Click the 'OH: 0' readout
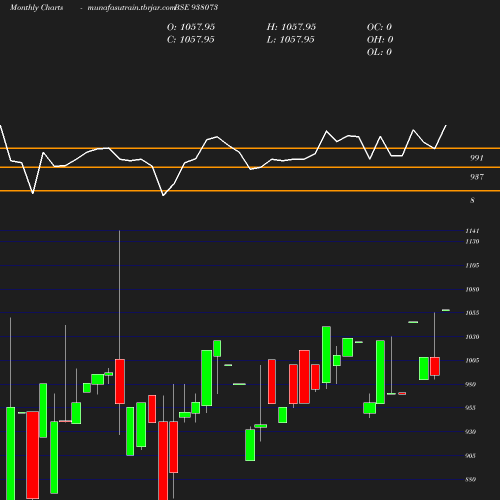This screenshot has width=500, height=500. [380, 40]
